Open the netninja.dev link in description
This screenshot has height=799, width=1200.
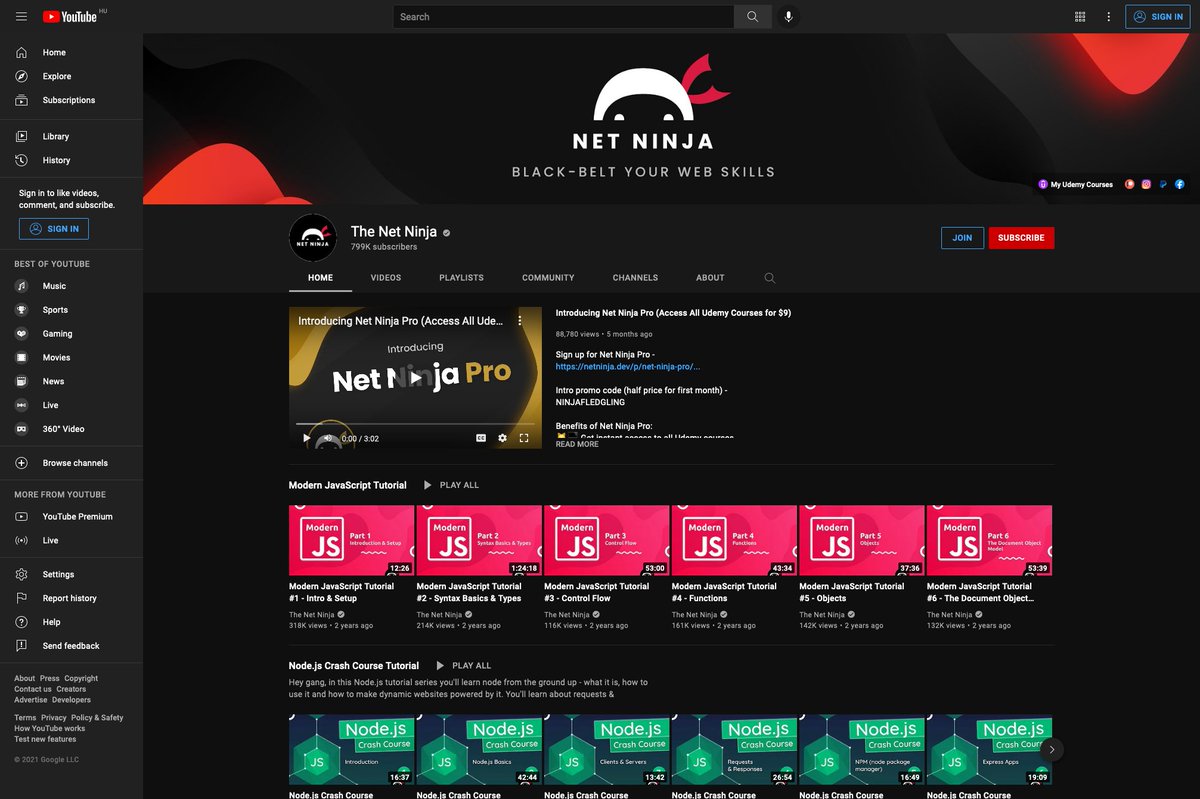(x=628, y=367)
